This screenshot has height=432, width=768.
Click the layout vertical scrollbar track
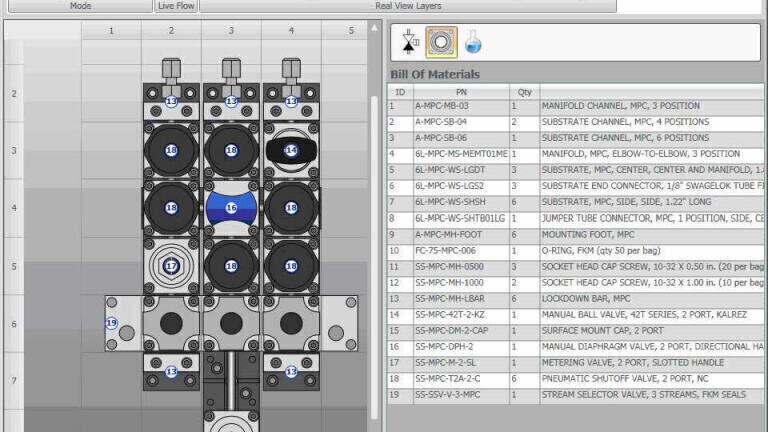(374, 257)
